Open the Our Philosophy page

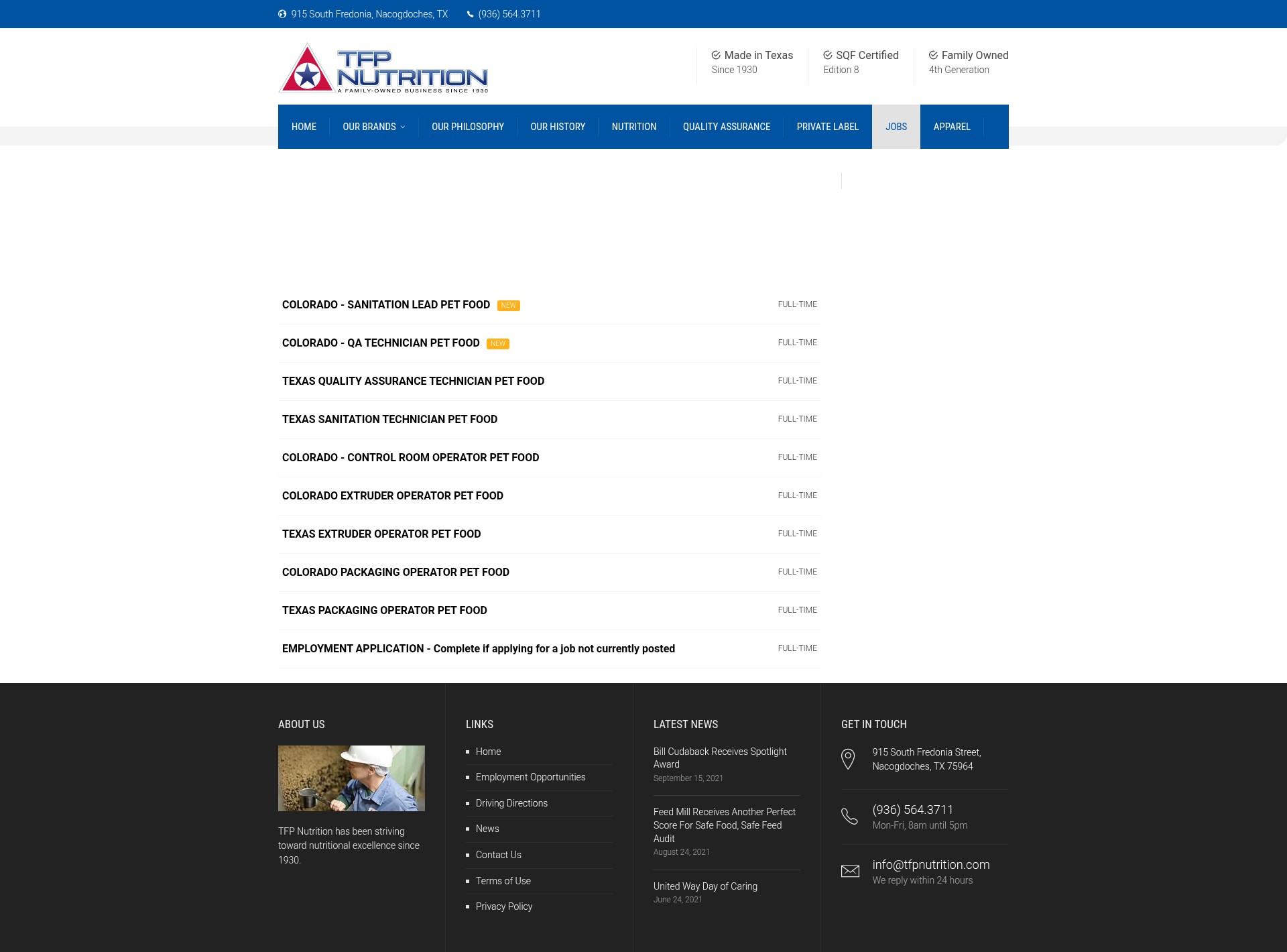click(x=468, y=127)
